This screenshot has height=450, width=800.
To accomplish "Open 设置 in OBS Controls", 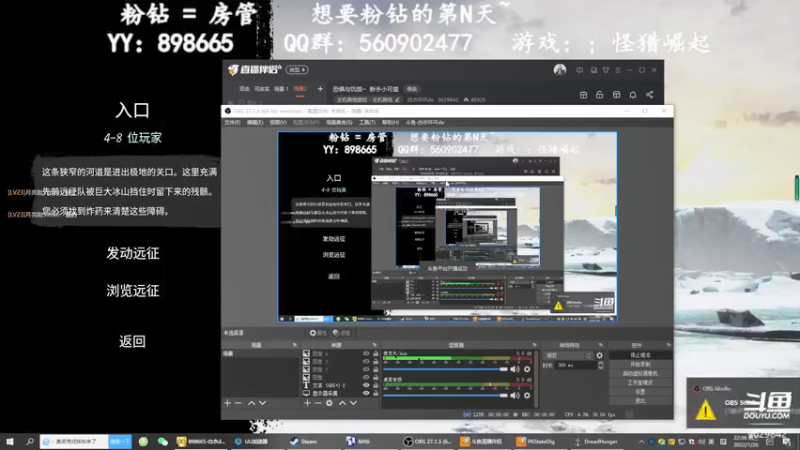I will pyautogui.click(x=640, y=392).
